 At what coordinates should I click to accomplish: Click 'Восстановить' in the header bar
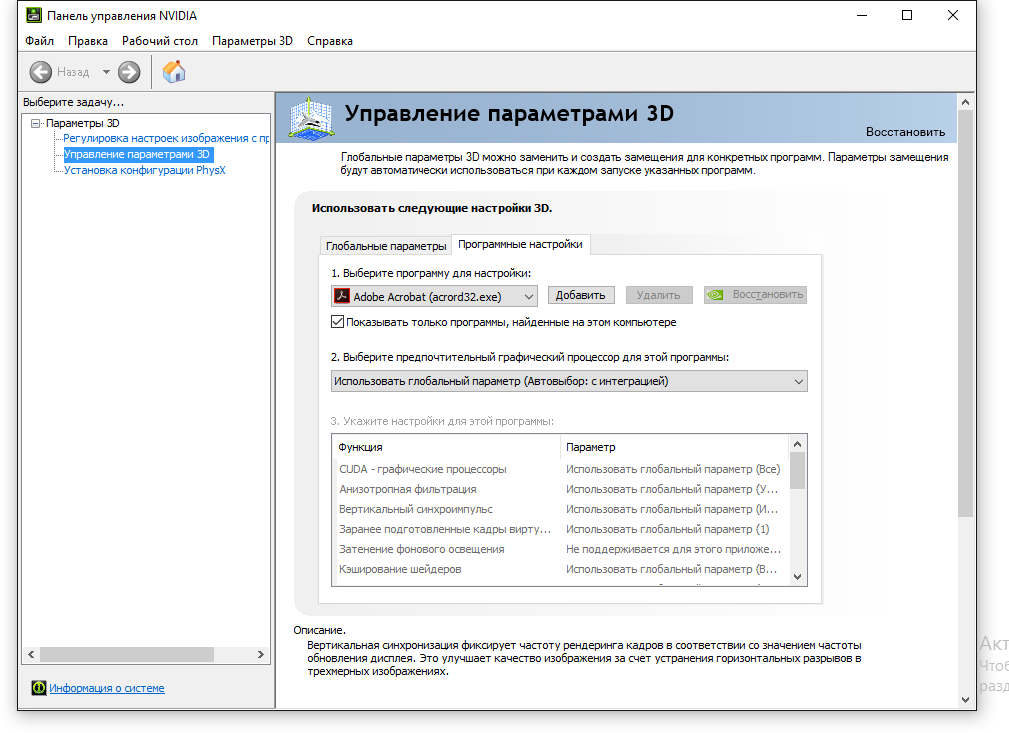904,131
